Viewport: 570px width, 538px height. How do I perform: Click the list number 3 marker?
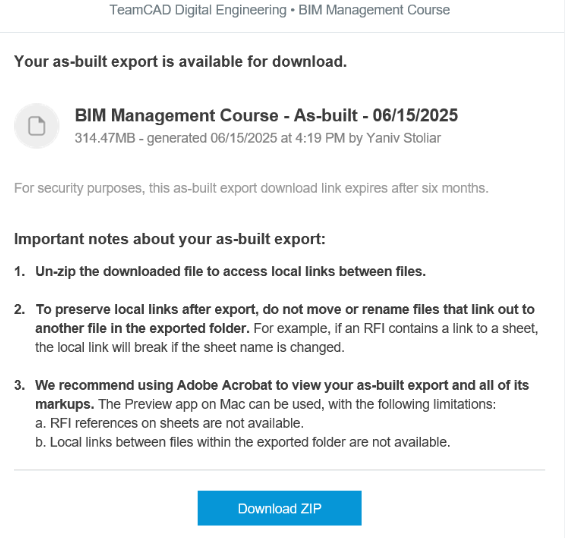click(x=20, y=385)
